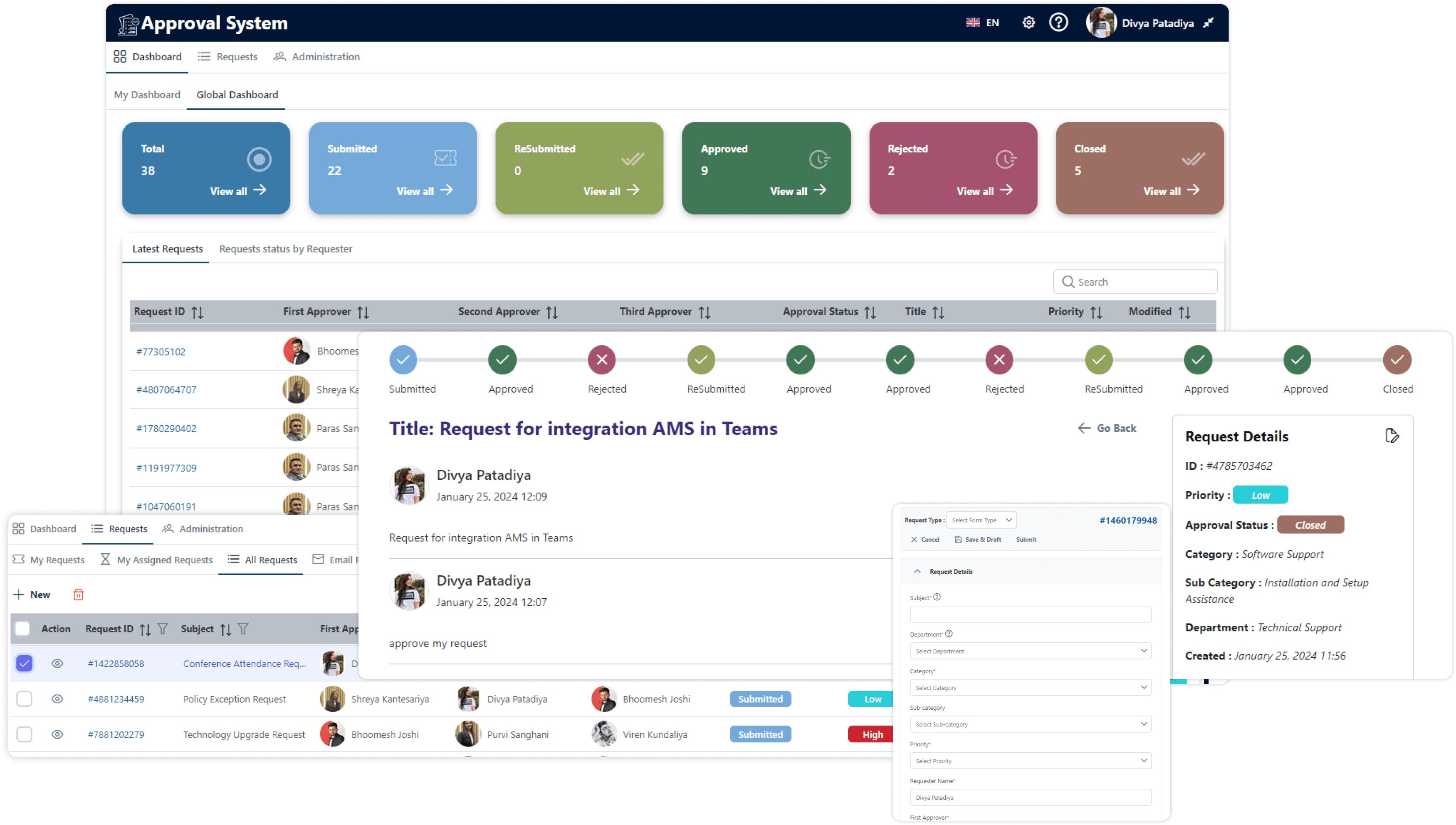Click View all on Approved card
Screen dimensions: 1456x825
(x=797, y=191)
